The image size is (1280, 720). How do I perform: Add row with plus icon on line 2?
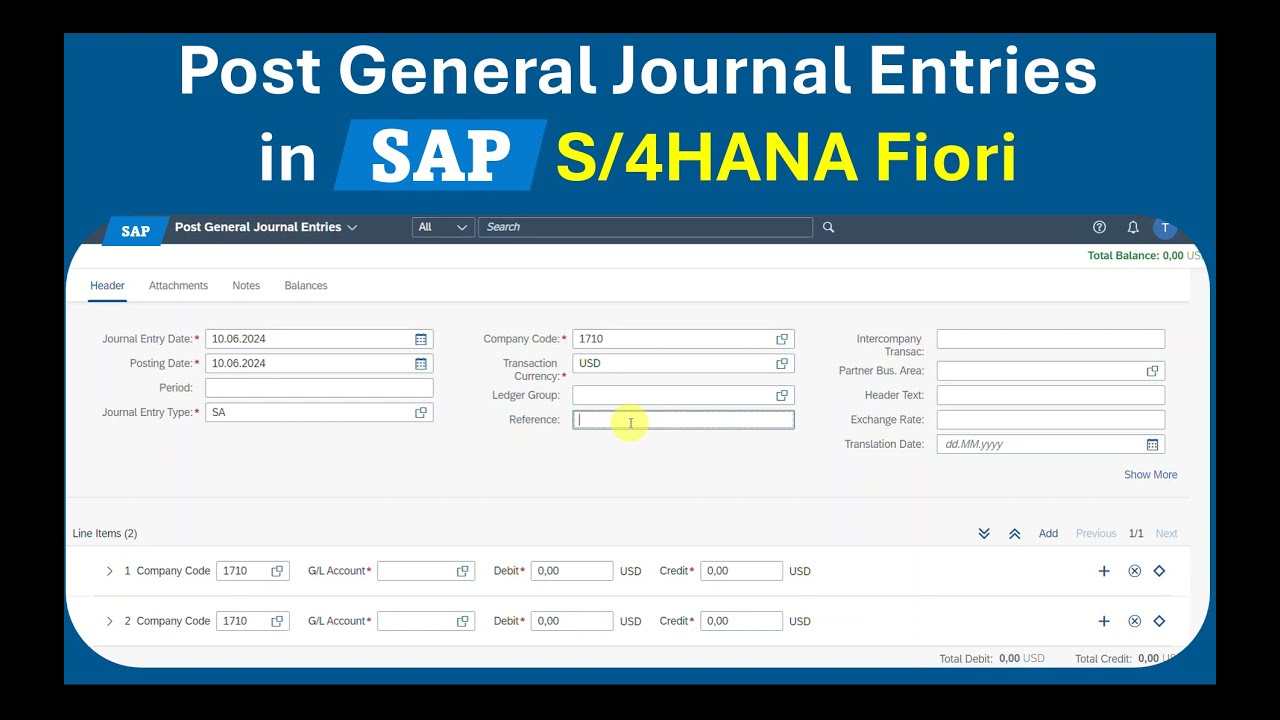coord(1104,621)
